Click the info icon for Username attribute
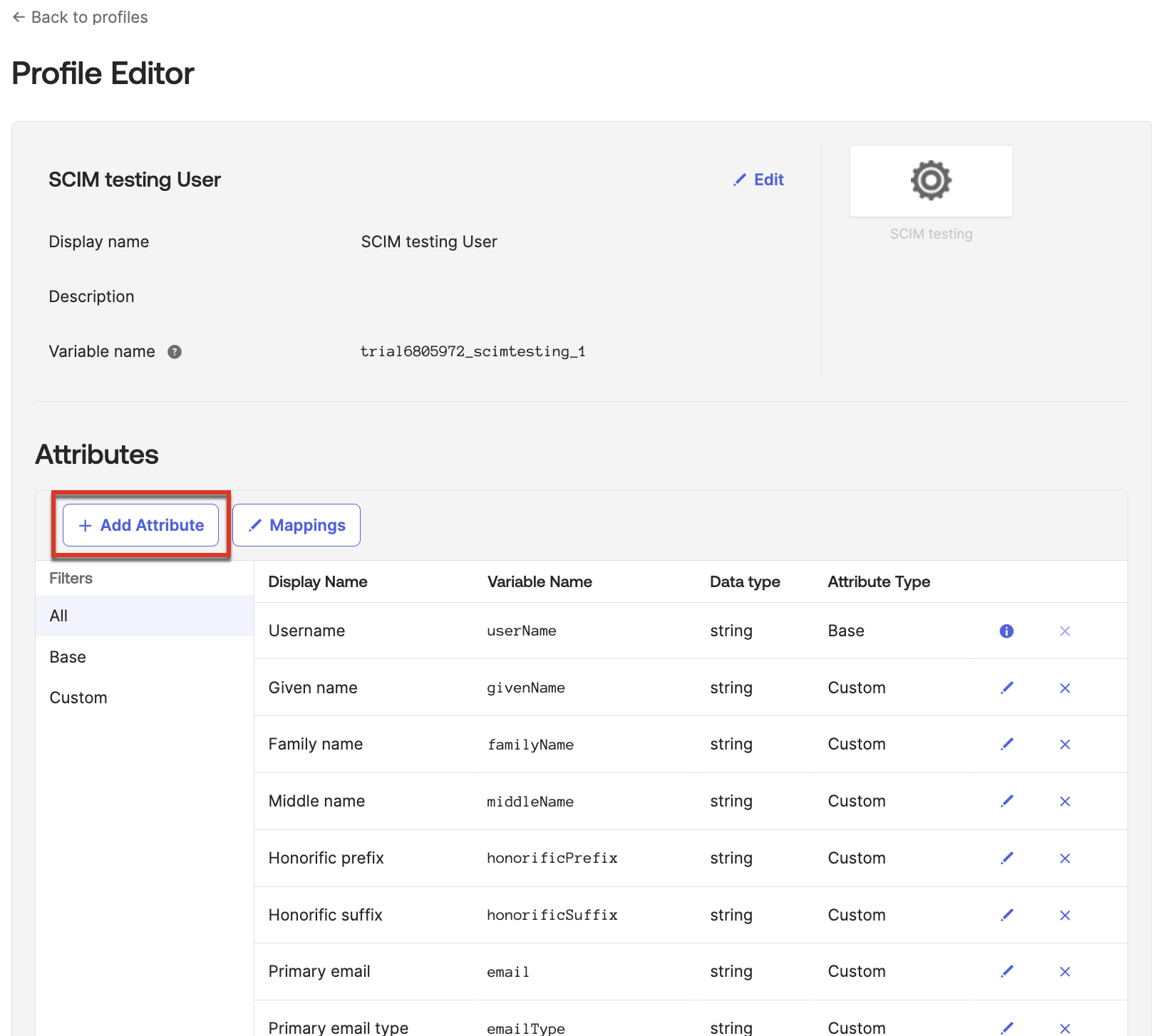 (1006, 631)
